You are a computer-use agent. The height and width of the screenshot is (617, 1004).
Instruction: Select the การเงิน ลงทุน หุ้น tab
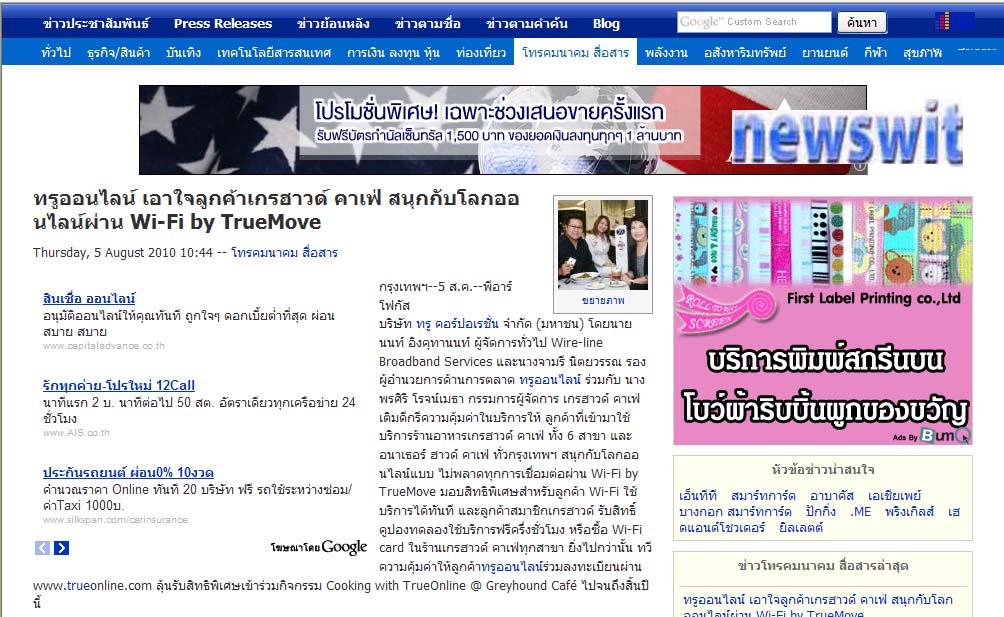(x=393, y=52)
